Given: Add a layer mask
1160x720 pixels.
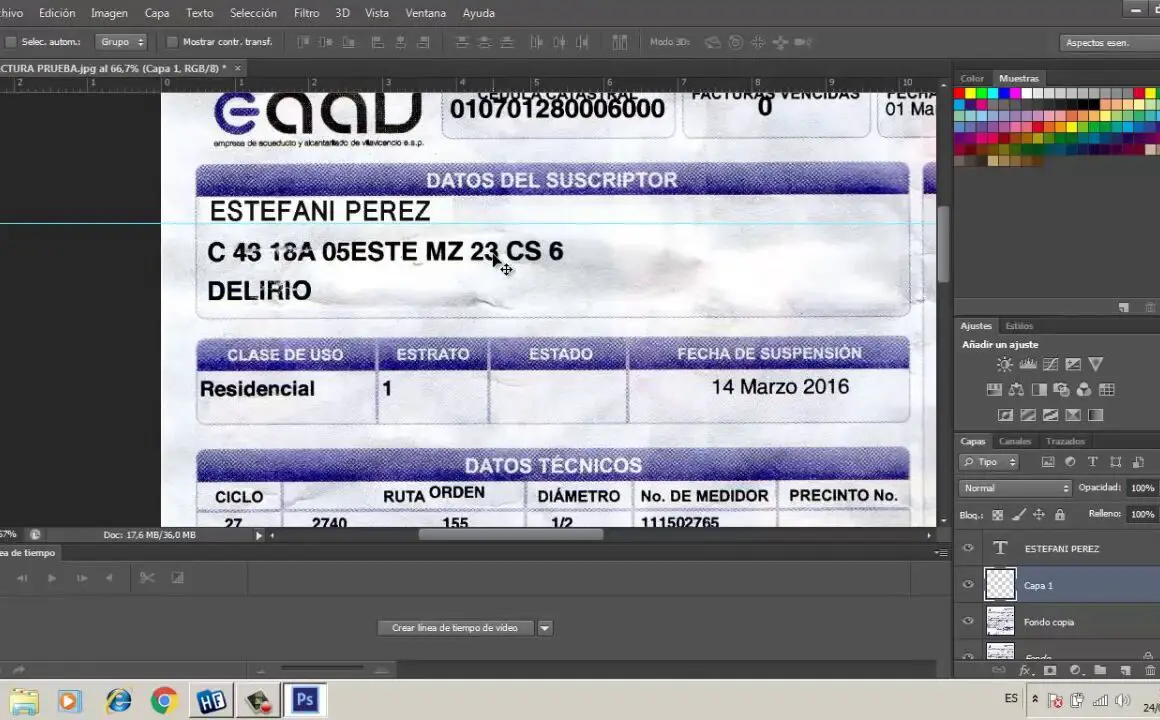Looking at the screenshot, I should 1050,670.
